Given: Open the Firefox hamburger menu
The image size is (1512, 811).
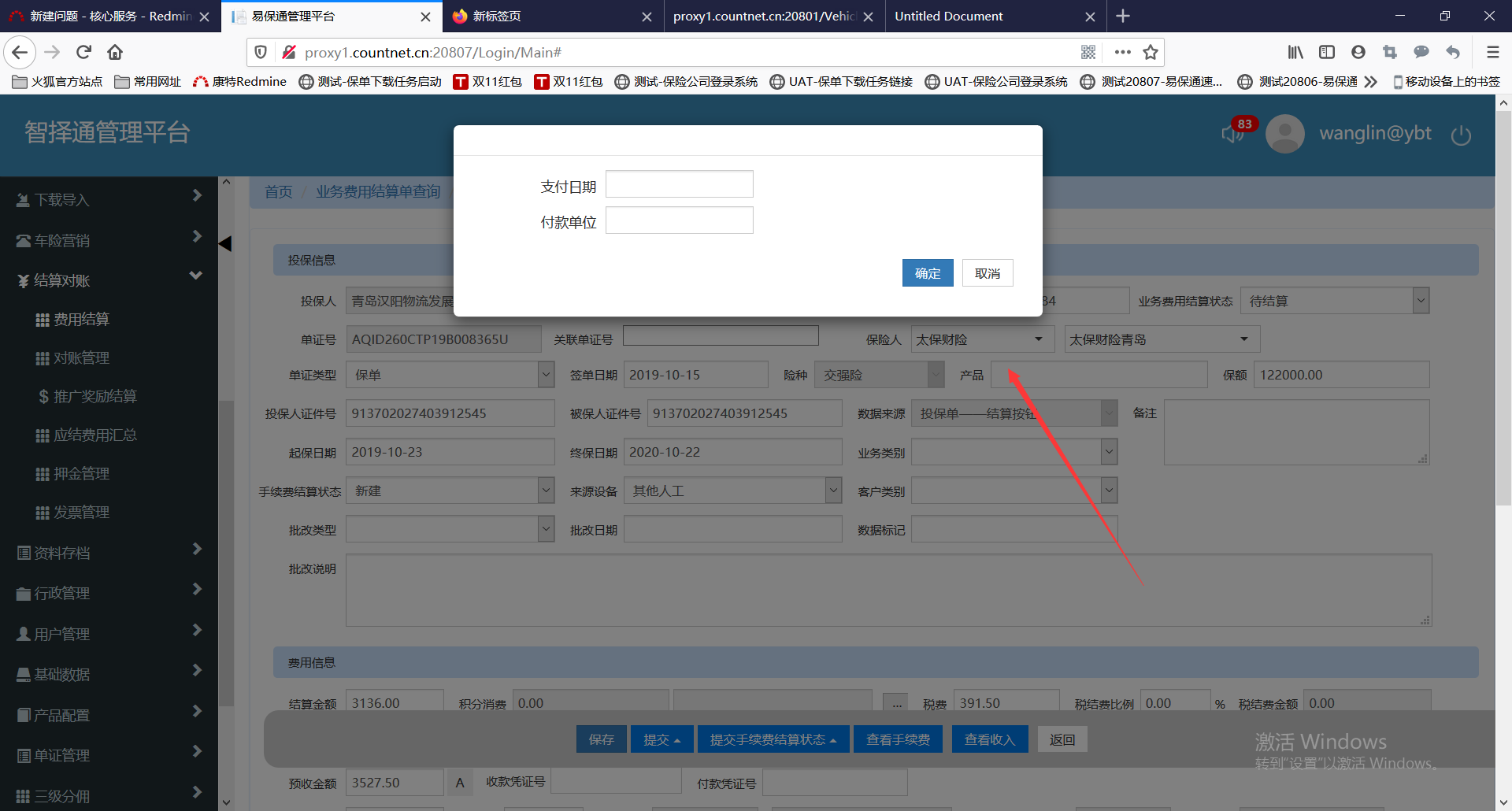Looking at the screenshot, I should coord(1492,52).
